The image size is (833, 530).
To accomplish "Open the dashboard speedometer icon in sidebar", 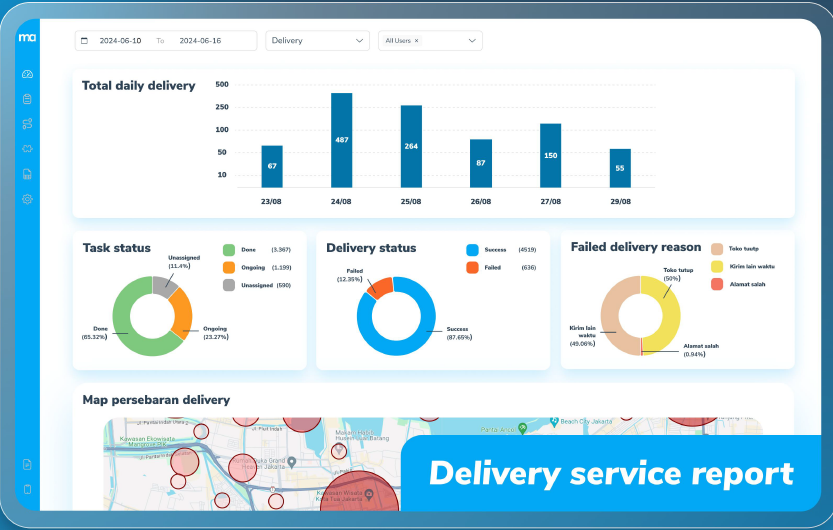I will click(x=28, y=74).
